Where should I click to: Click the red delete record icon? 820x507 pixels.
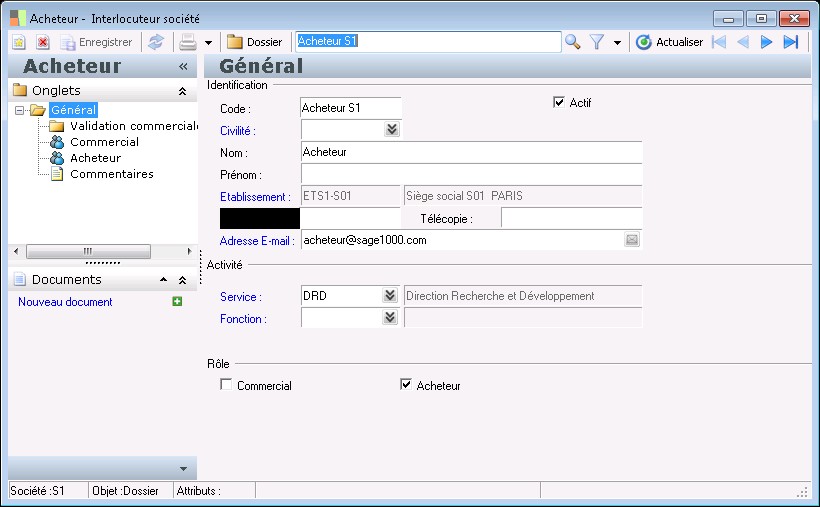pyautogui.click(x=43, y=42)
